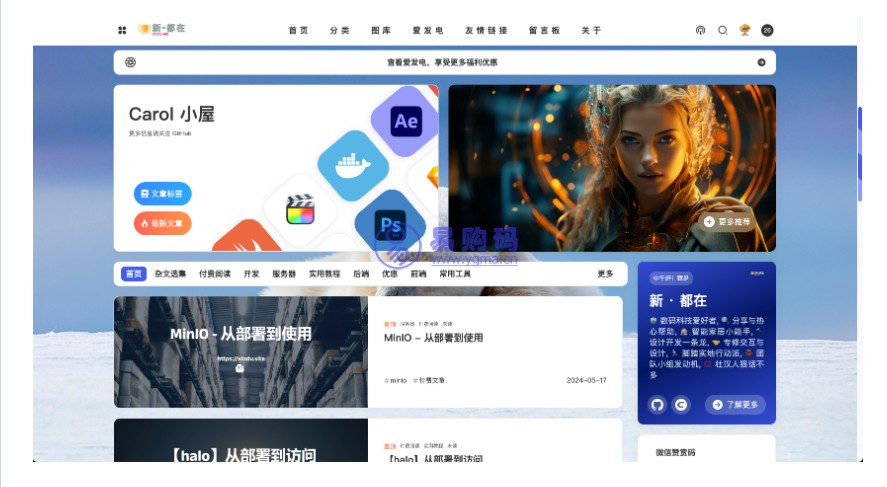Expand 更多 in the category bar

tap(605, 274)
